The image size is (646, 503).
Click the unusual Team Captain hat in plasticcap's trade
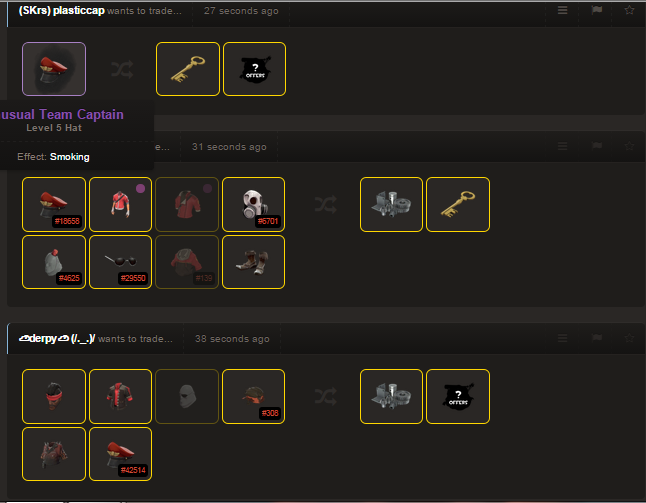54,69
